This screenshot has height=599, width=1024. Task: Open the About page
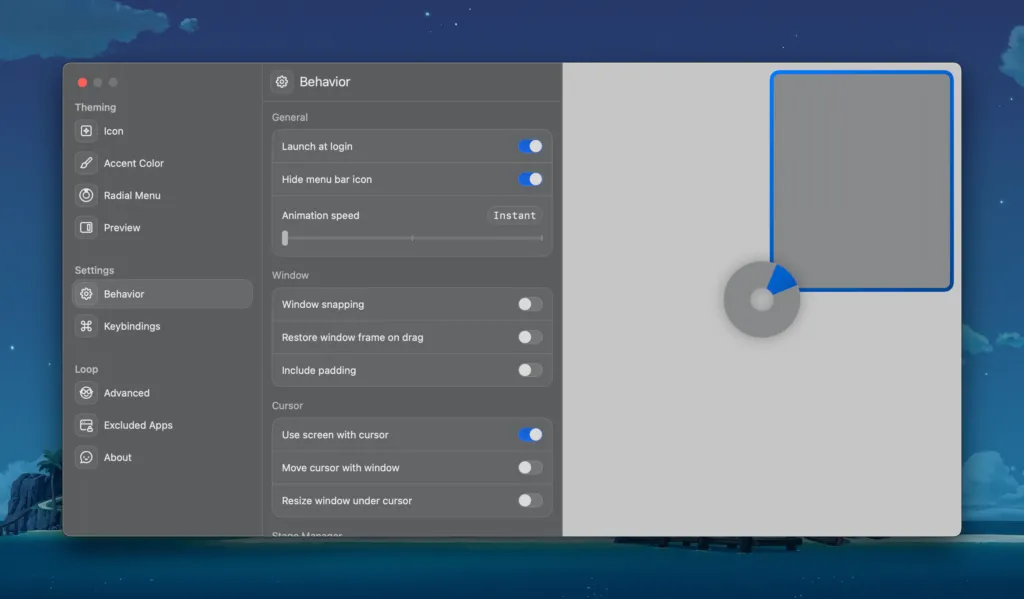tap(162, 457)
